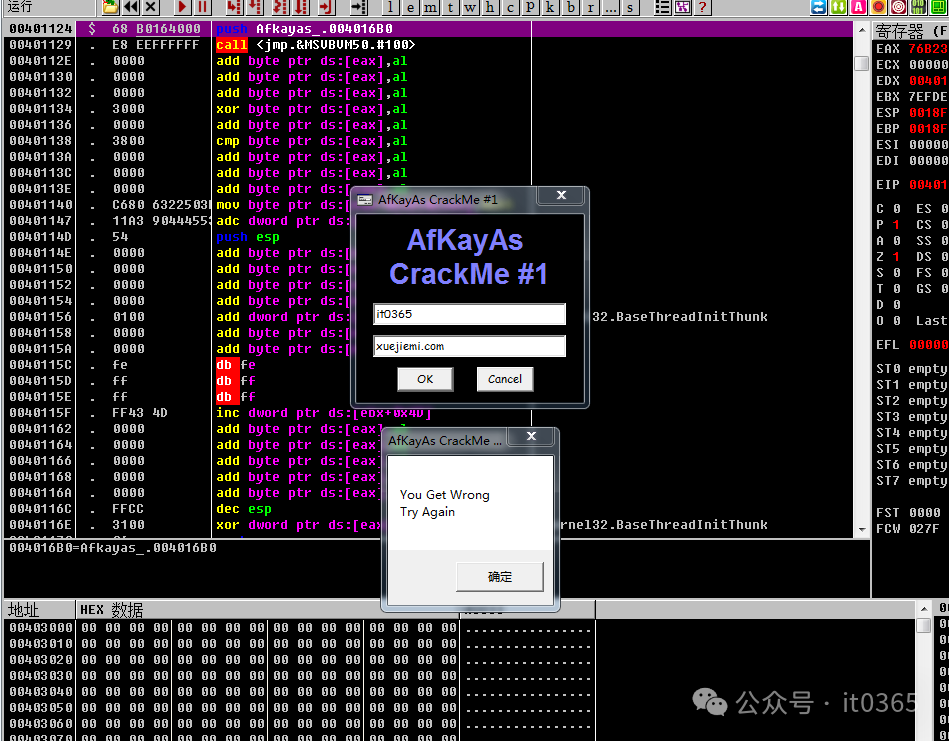Open the Memory map 'm' button
949x741 pixels.
tap(430, 7)
